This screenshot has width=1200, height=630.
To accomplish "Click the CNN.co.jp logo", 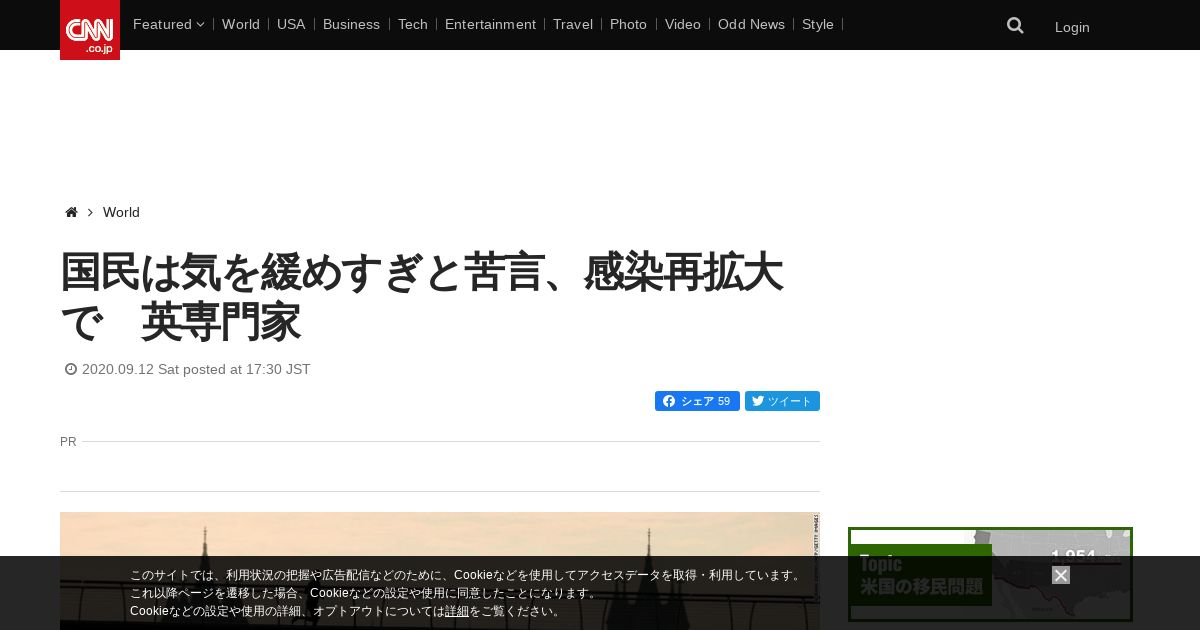I will (x=90, y=30).
